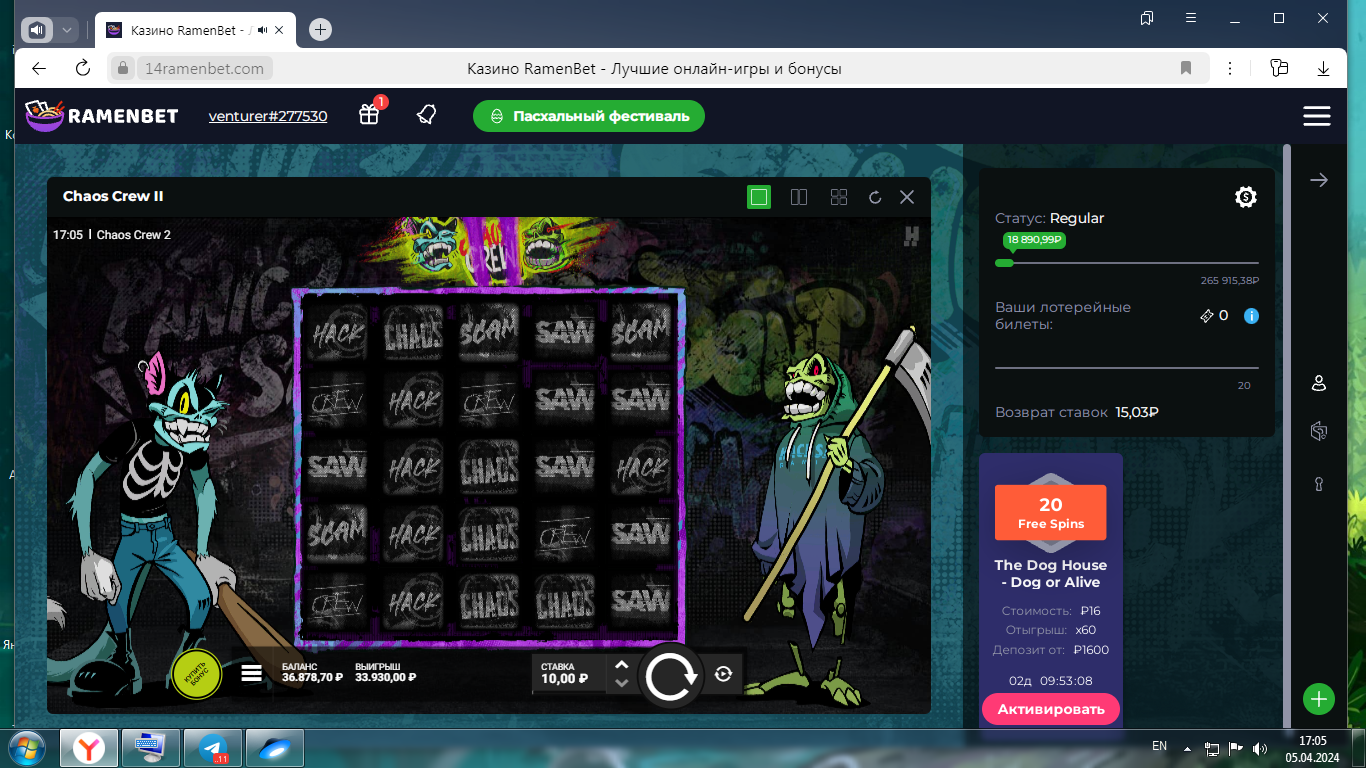This screenshot has height=768, width=1366.
Task: Open the in-game menu lines icon
Action: tap(252, 673)
